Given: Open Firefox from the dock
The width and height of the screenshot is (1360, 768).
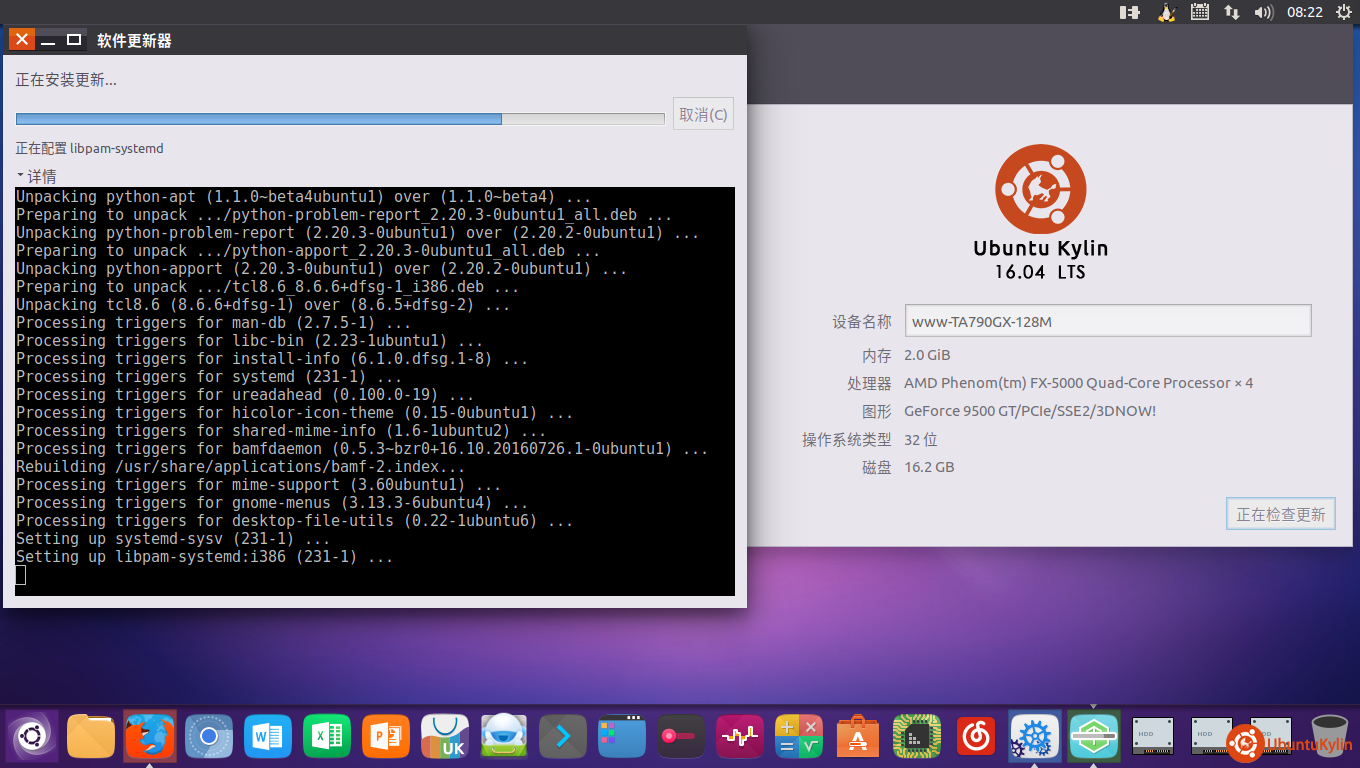Looking at the screenshot, I should click(150, 737).
